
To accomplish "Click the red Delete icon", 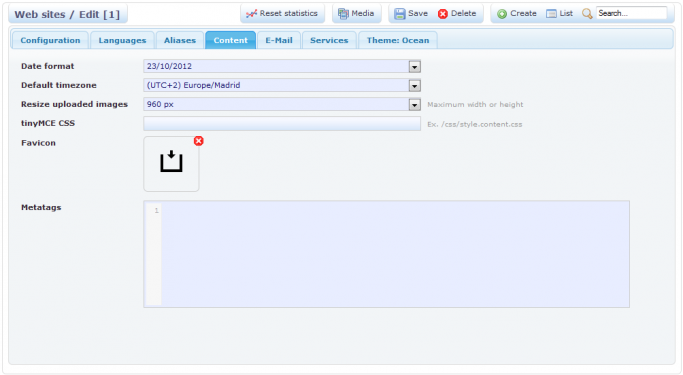I will (443, 14).
